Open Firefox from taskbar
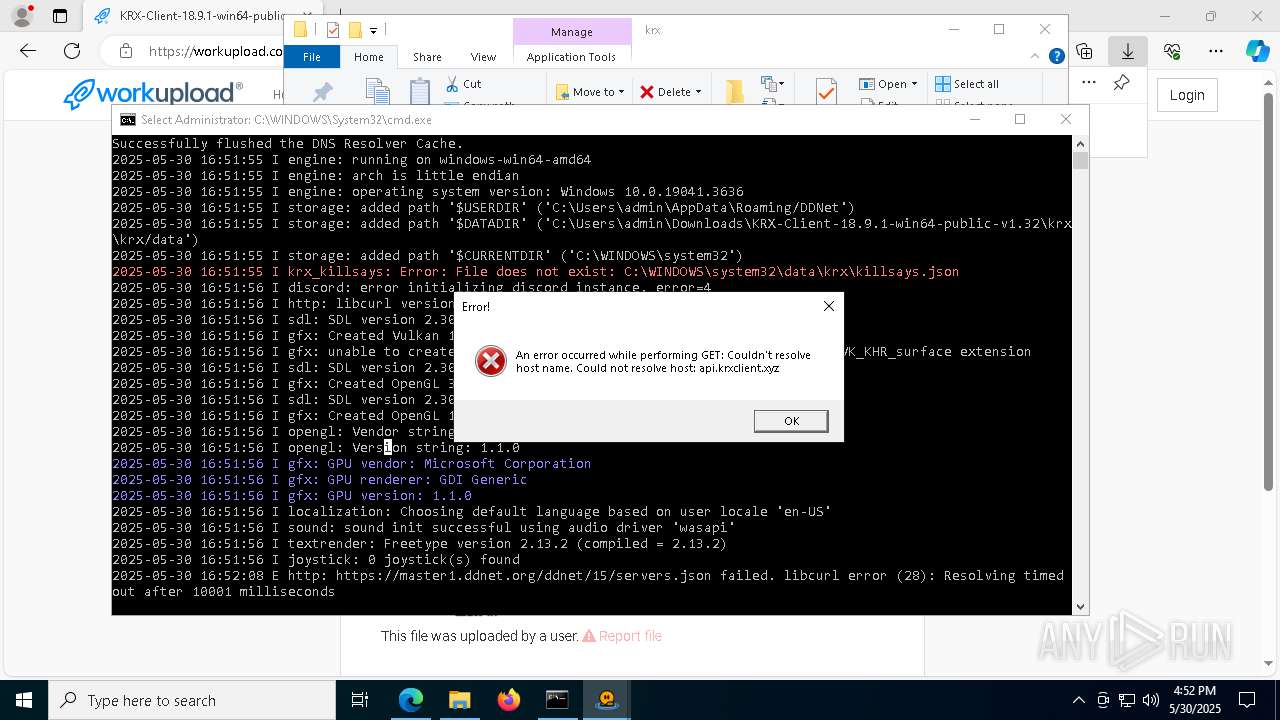The image size is (1280, 720). point(509,700)
